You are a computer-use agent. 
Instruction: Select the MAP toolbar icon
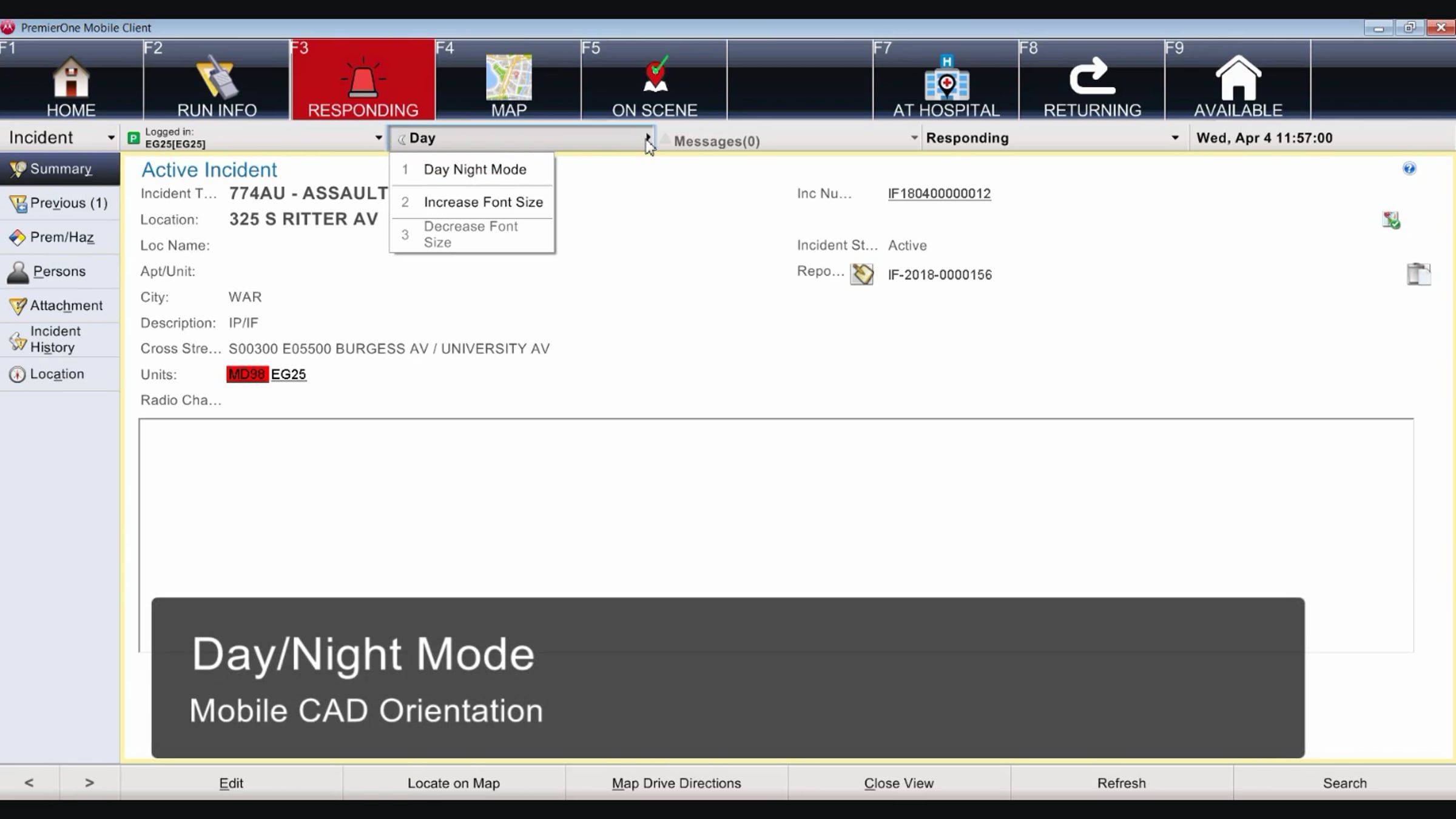508,78
